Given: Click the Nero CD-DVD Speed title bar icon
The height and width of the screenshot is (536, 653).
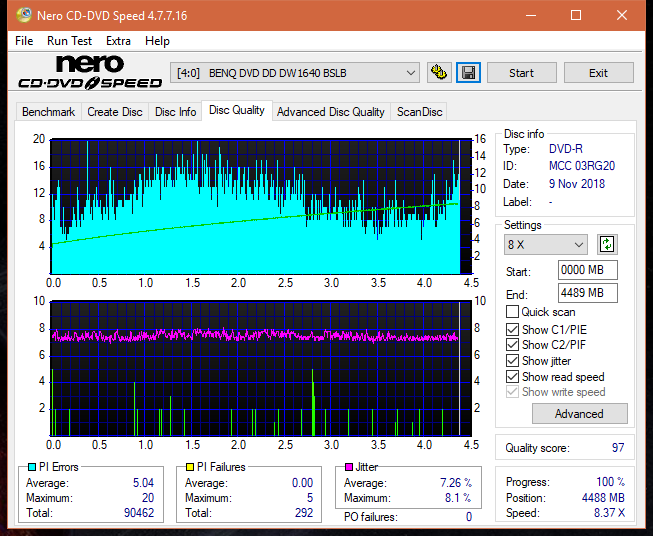Looking at the screenshot, I should click(x=24, y=15).
